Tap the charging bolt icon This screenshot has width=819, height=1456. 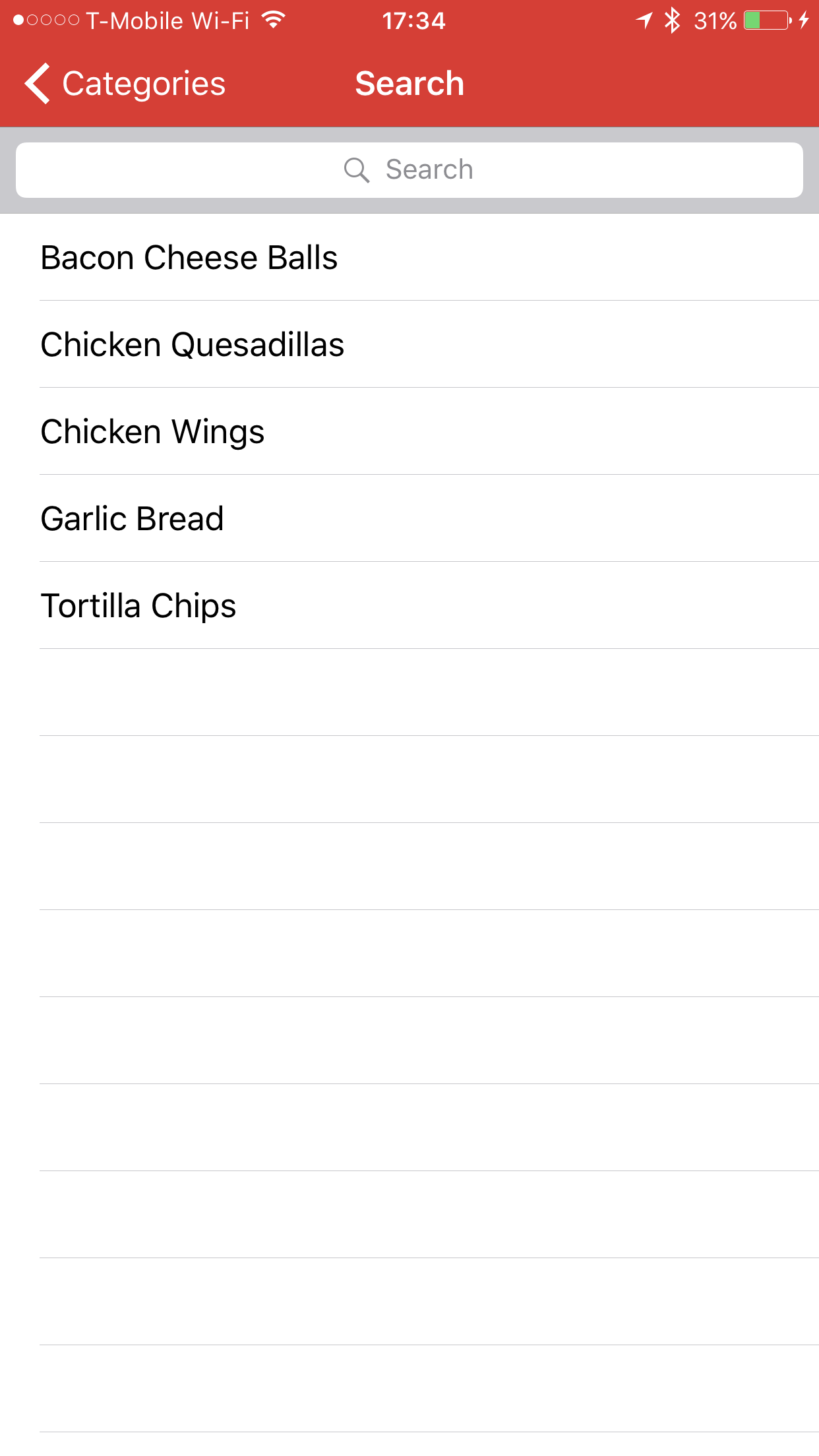coord(804,20)
